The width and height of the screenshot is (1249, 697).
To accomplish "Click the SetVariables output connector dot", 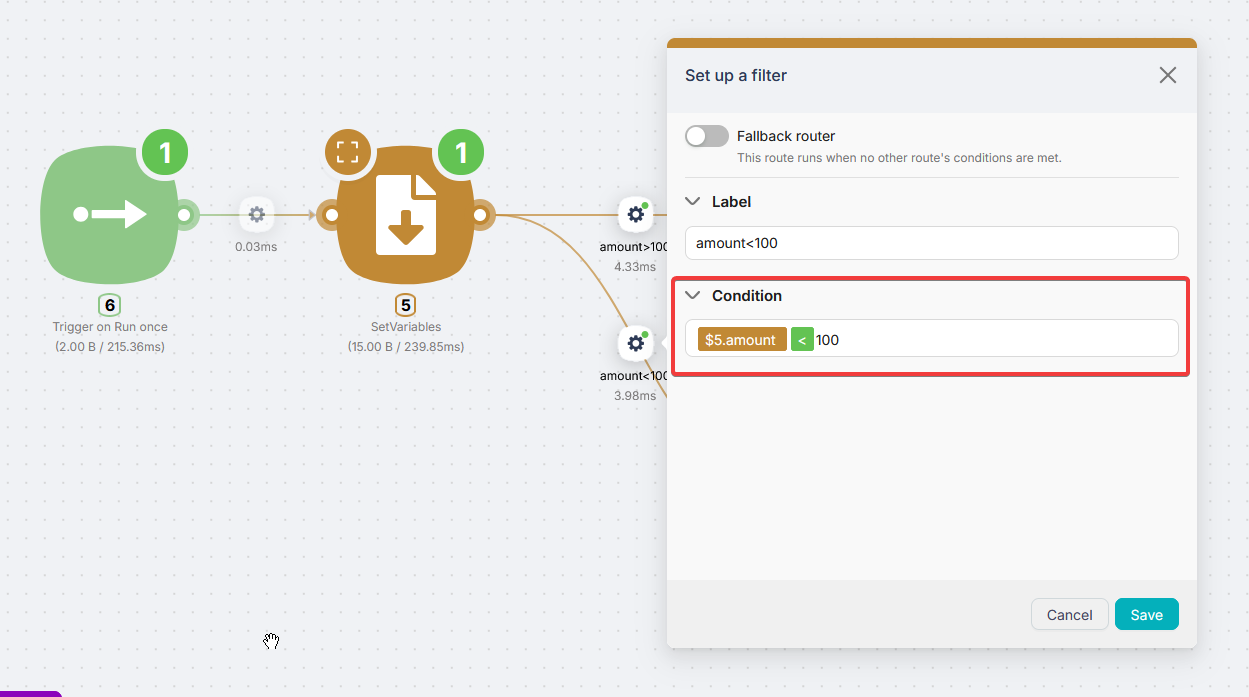I will [480, 214].
